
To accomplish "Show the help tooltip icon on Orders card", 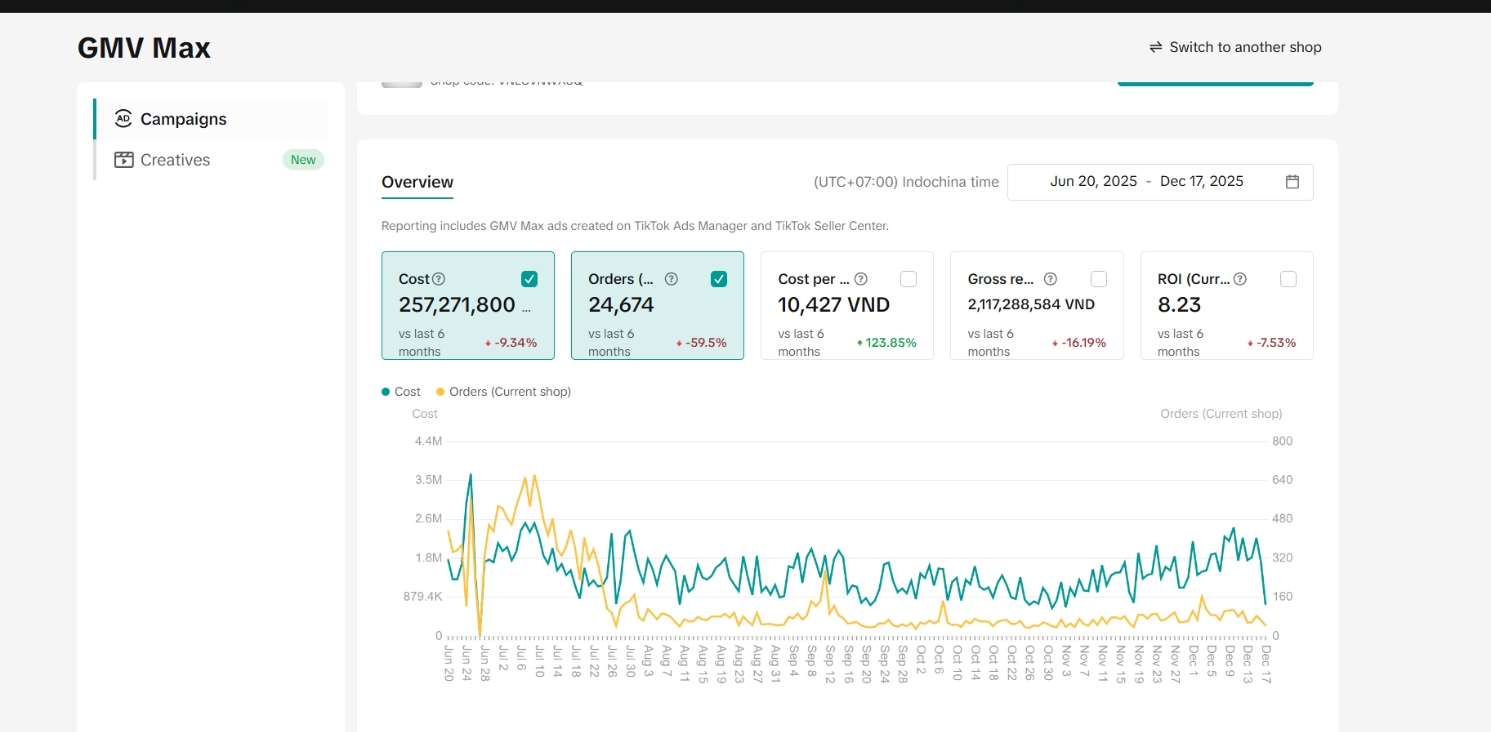I will click(671, 279).
